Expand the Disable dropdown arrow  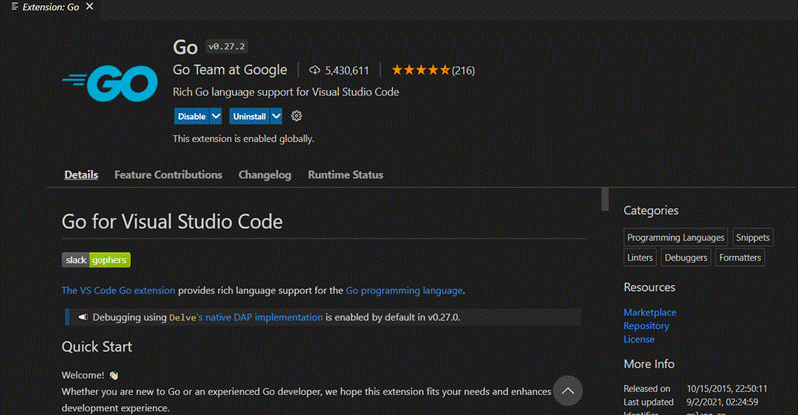(215, 116)
